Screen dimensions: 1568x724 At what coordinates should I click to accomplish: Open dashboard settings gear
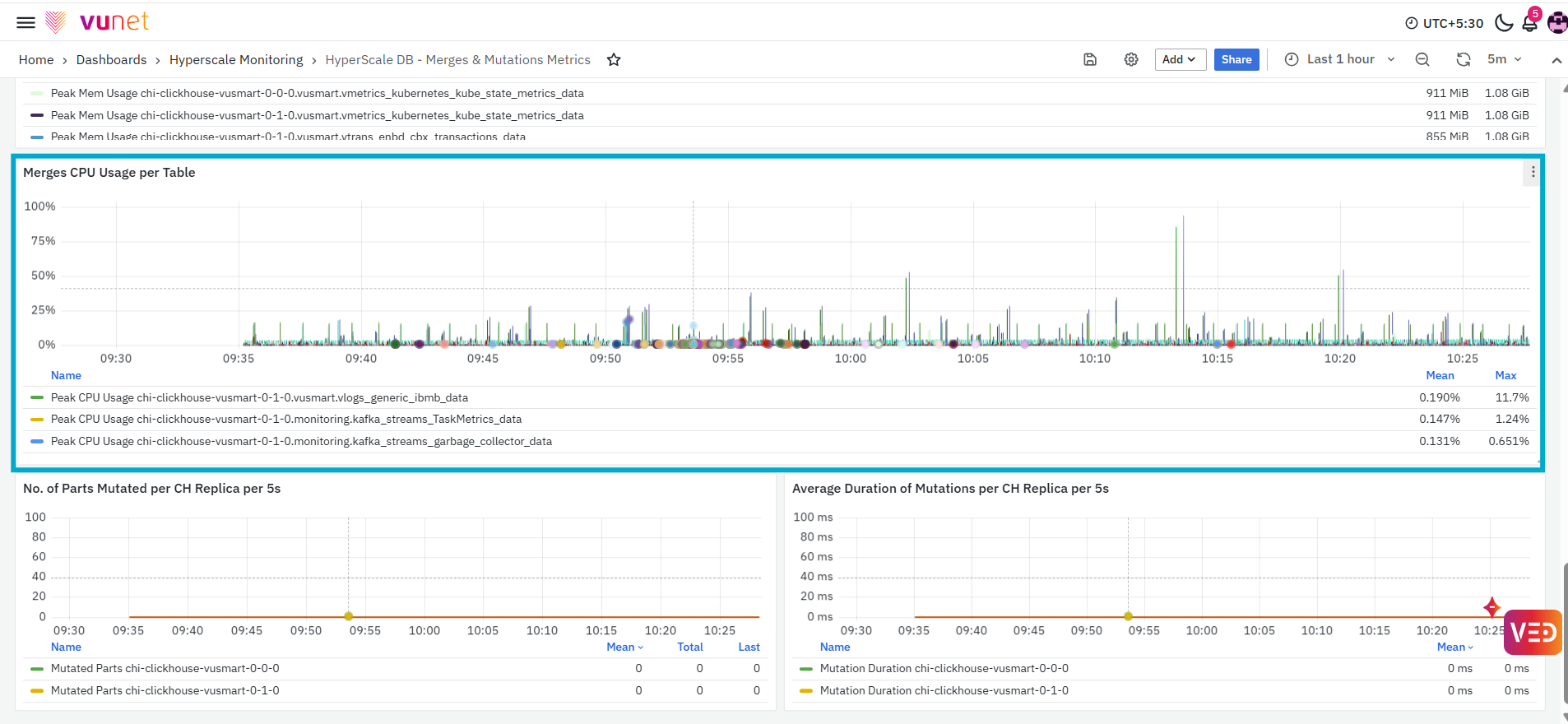click(x=1131, y=59)
